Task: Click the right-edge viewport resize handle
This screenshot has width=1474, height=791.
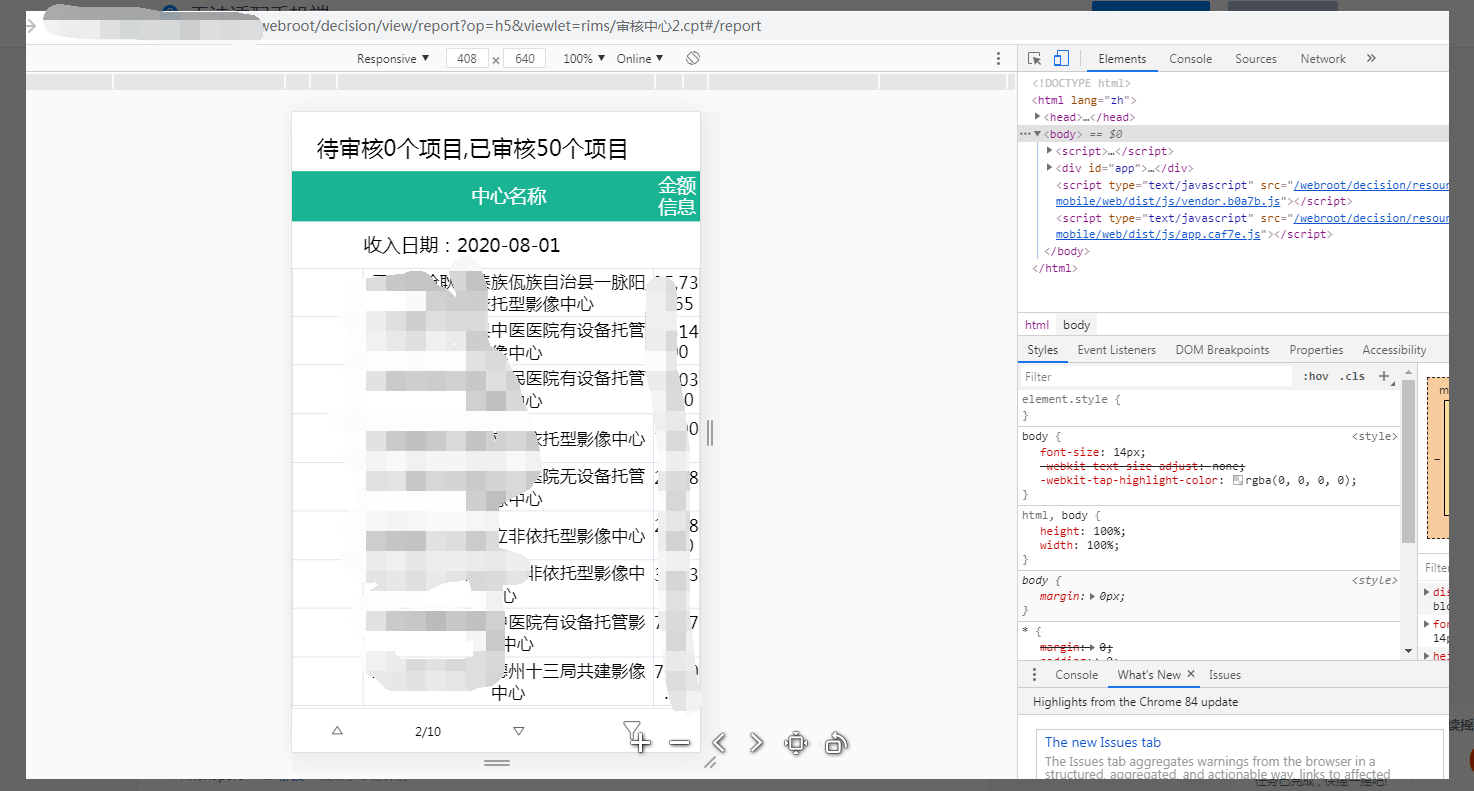Action: [x=710, y=433]
